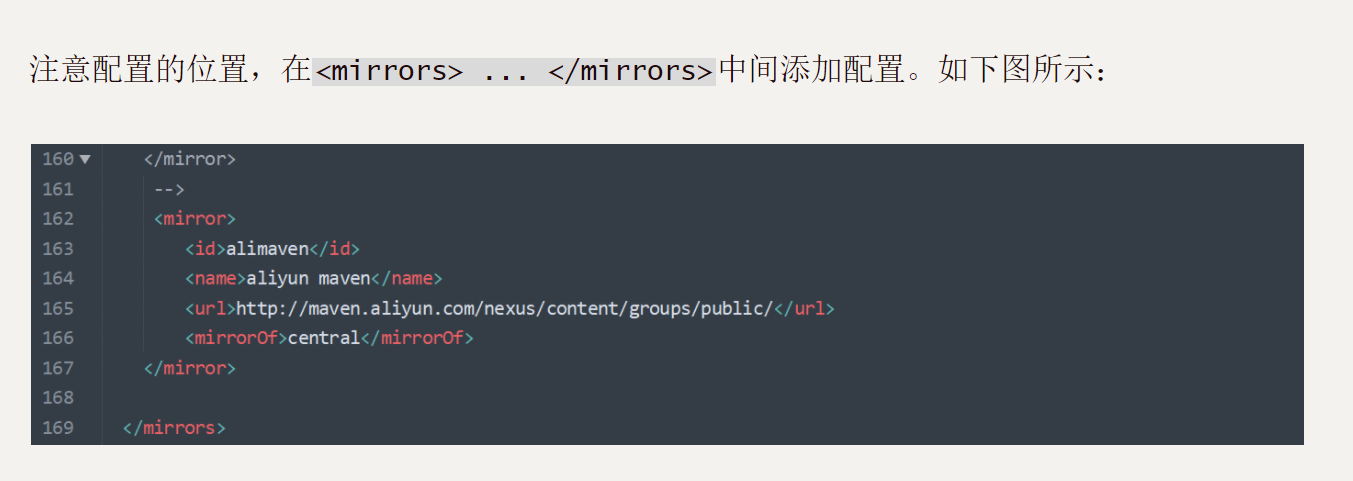Click line number 168 in the gutter
This screenshot has height=481, width=1353.
pyautogui.click(x=58, y=398)
